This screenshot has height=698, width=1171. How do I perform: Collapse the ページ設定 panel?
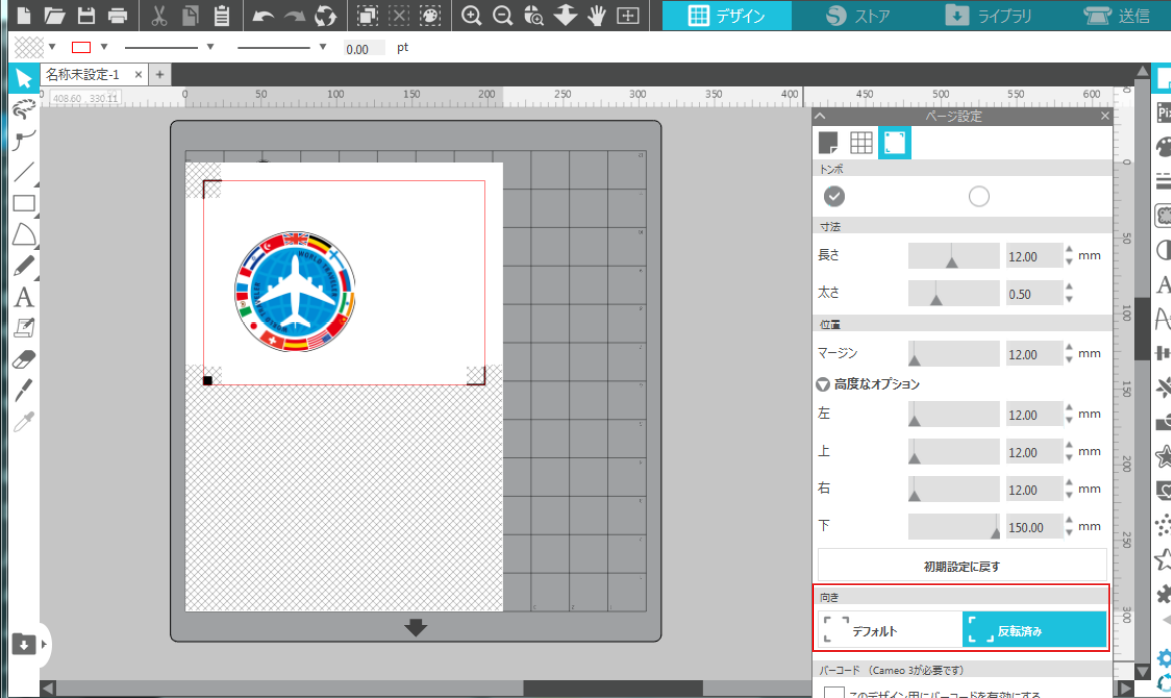click(x=821, y=116)
